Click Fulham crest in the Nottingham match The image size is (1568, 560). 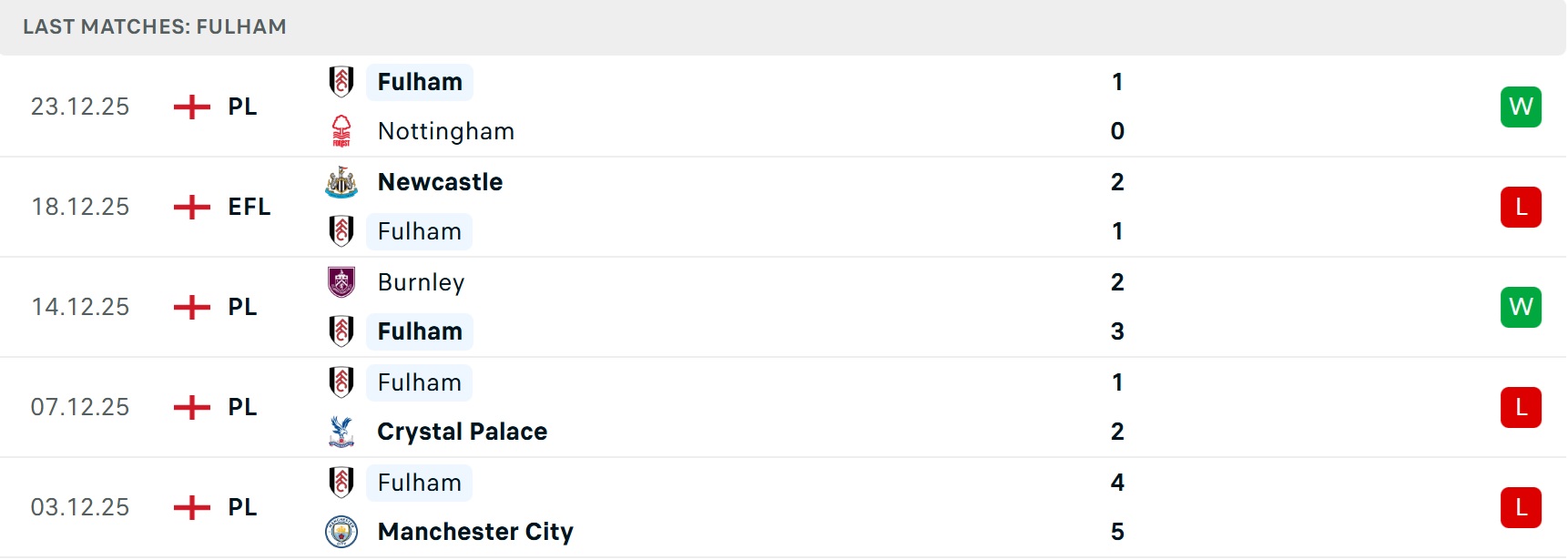(x=341, y=82)
